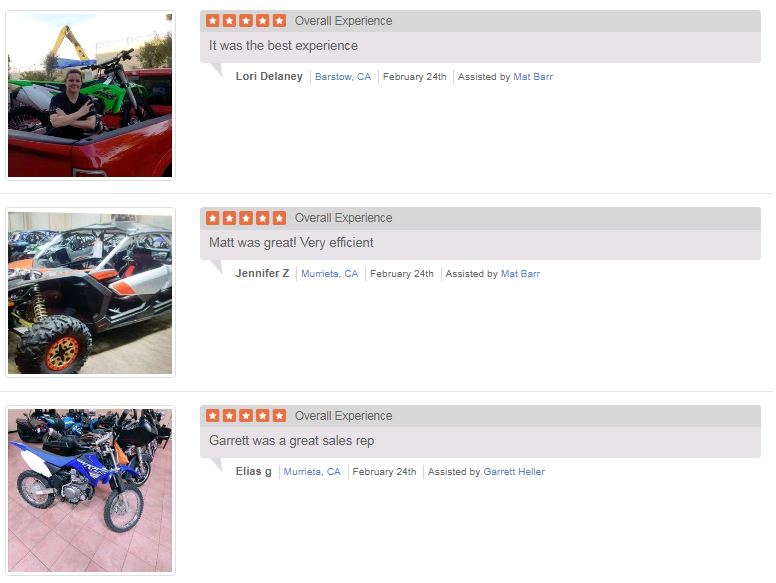The height and width of the screenshot is (583, 776).
Task: Click the Lori Delaney reviewer name
Action: pyautogui.click(x=269, y=76)
